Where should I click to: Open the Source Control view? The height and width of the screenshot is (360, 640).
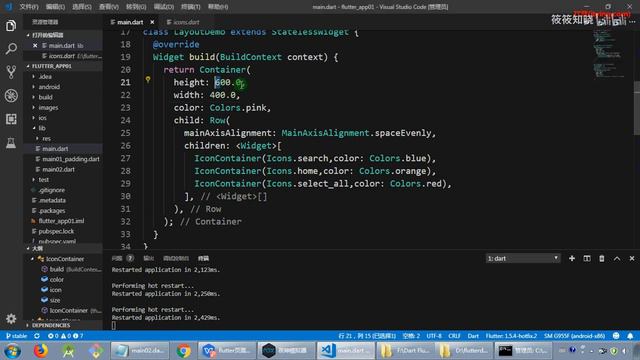click(11, 72)
